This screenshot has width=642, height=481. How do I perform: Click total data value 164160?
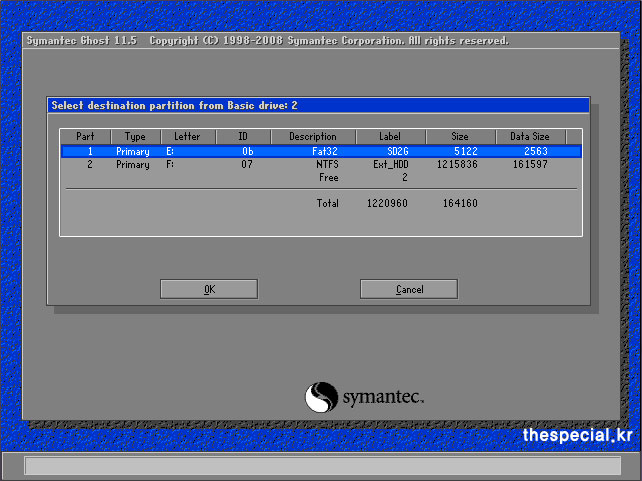[460, 203]
